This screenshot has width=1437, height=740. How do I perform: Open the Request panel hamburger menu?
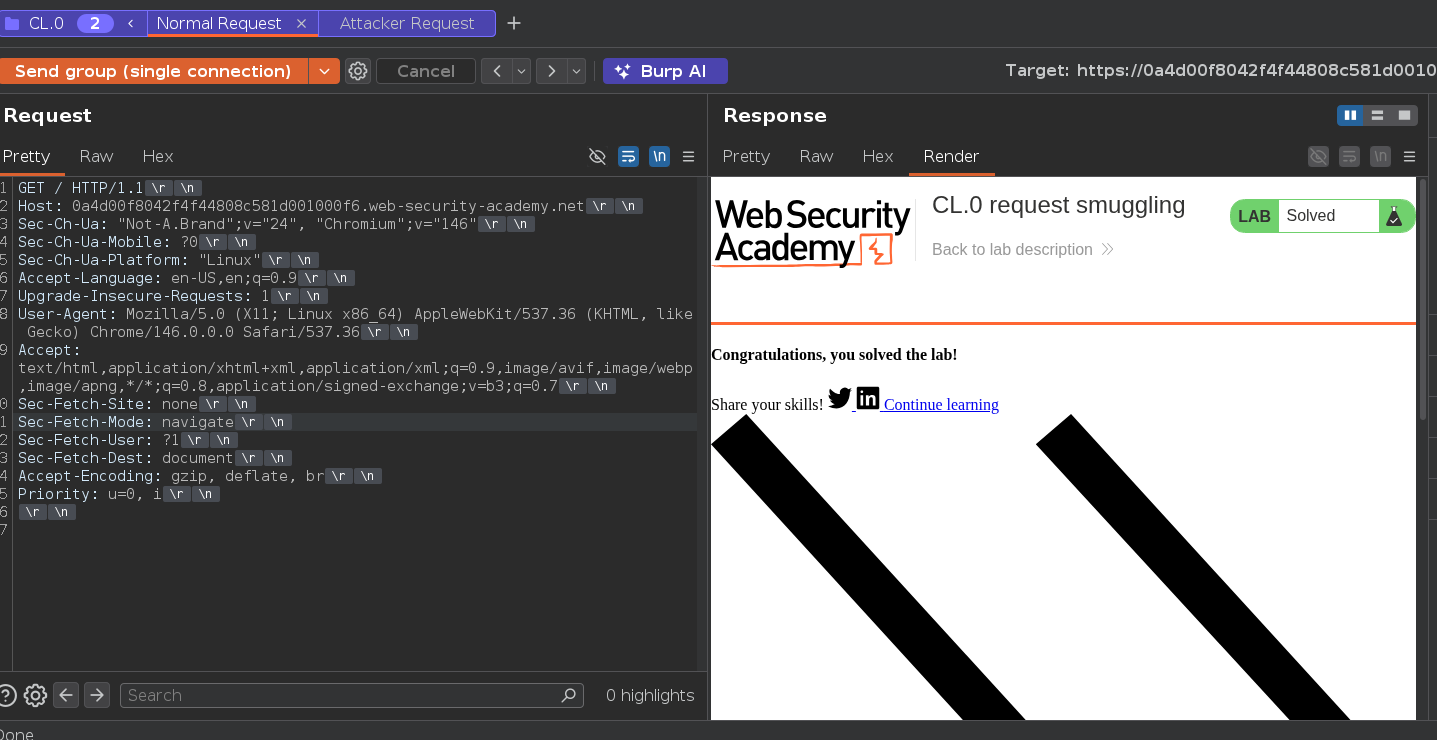[688, 156]
